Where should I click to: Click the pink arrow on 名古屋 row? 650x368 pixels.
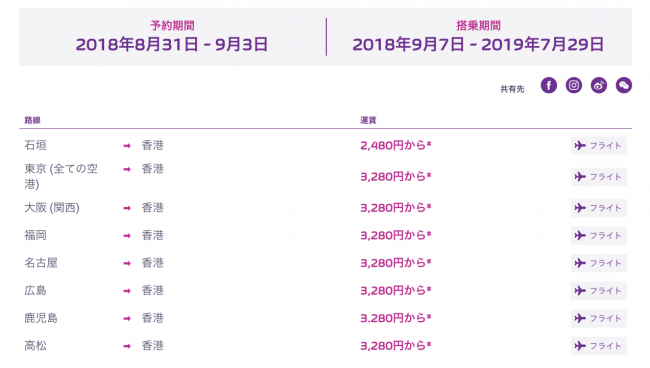point(127,263)
